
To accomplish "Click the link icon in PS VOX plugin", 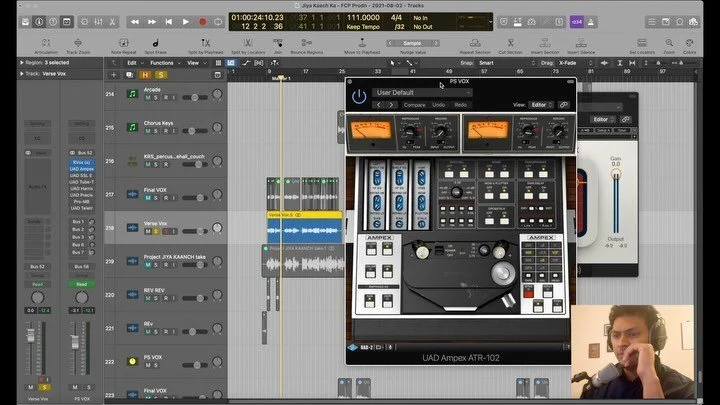I will pos(563,105).
